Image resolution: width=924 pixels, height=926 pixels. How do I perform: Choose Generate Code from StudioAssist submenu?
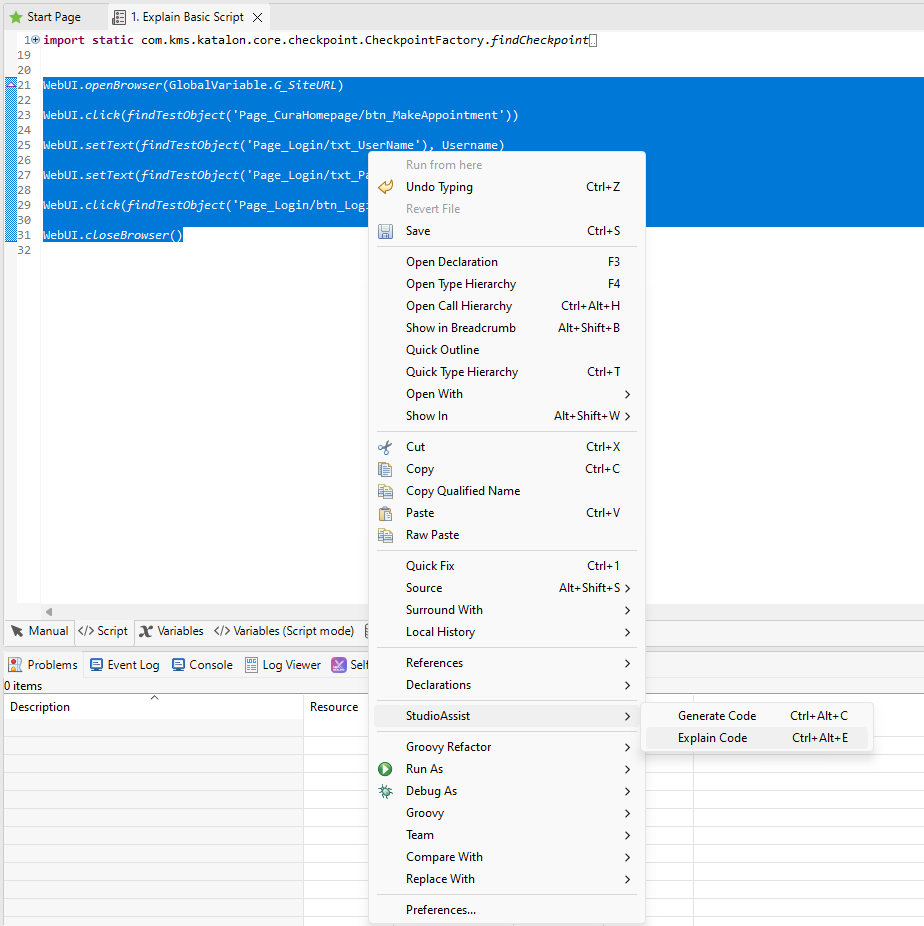(756, 716)
